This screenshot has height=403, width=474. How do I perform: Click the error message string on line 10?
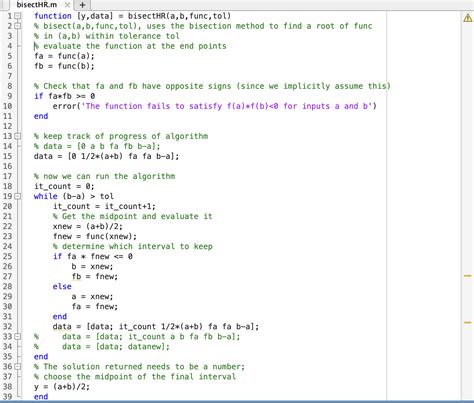pos(226,106)
